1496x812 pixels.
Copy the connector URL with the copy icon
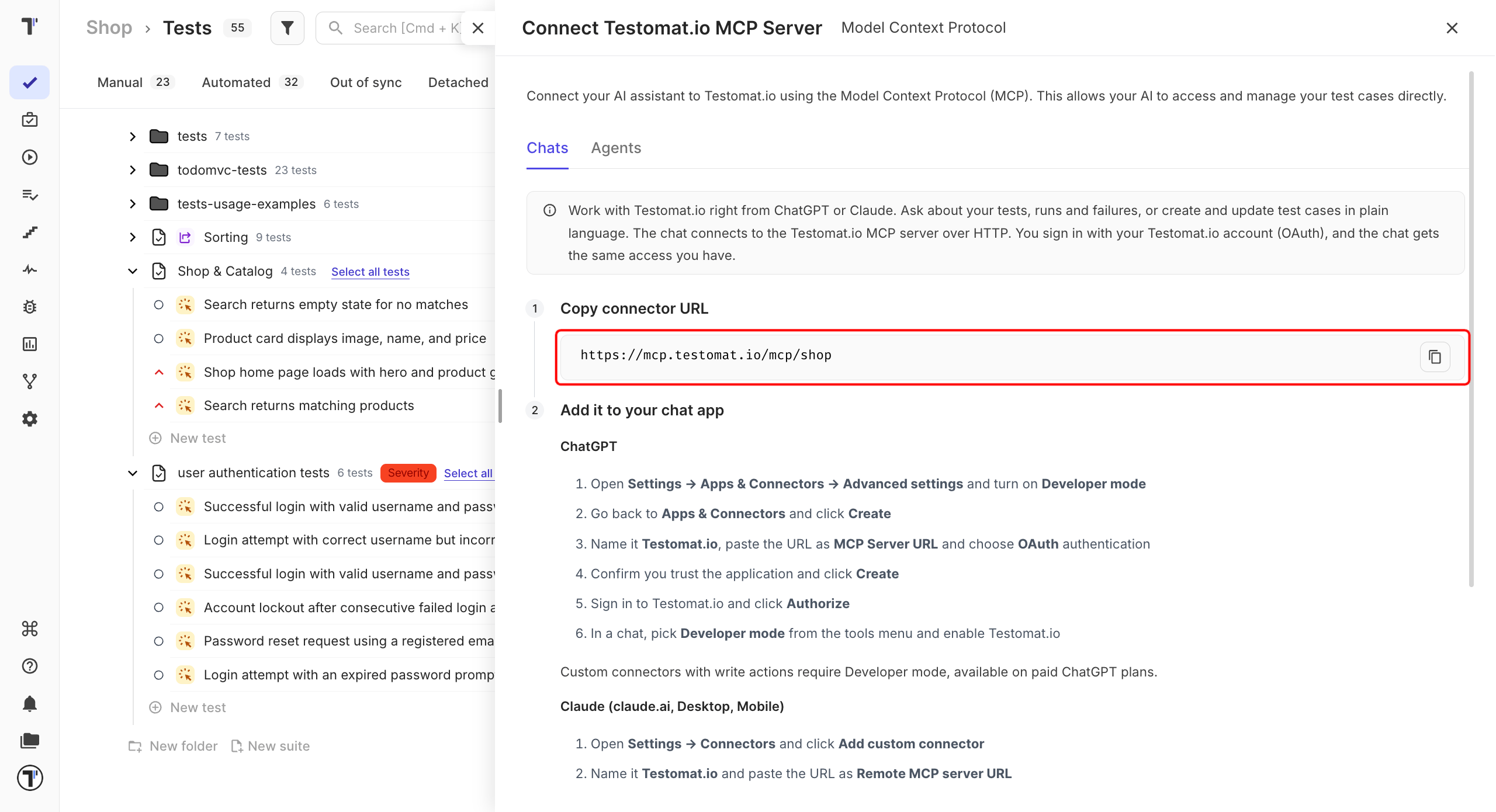tap(1435, 357)
